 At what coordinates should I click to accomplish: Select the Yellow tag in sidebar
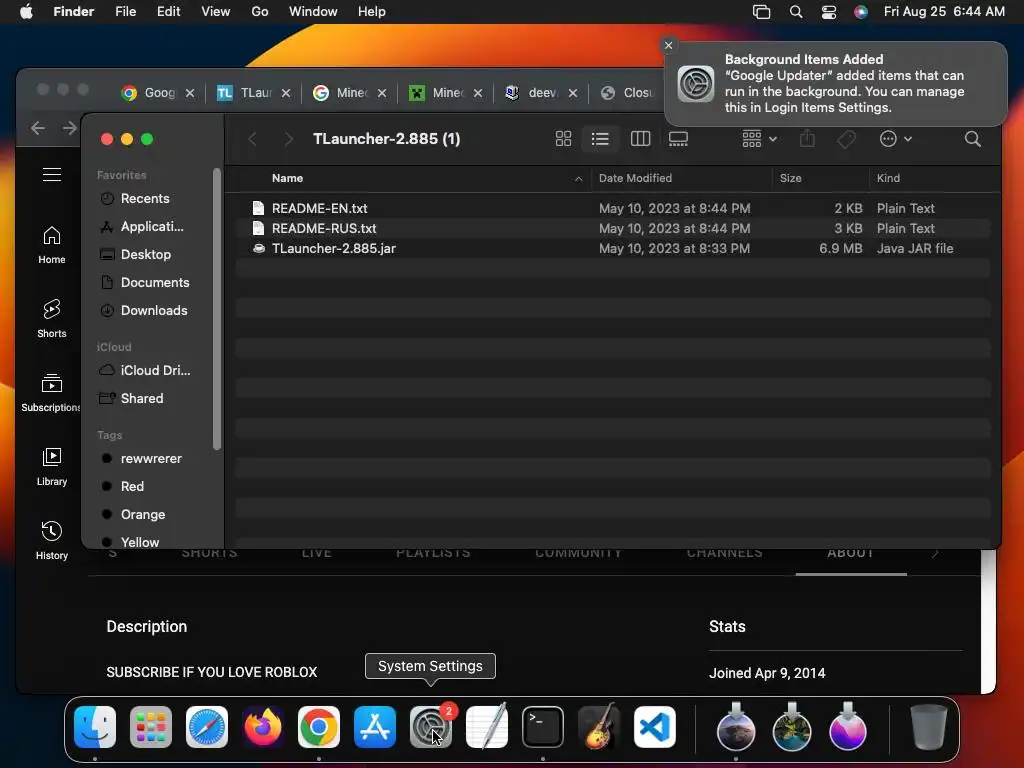[130, 542]
